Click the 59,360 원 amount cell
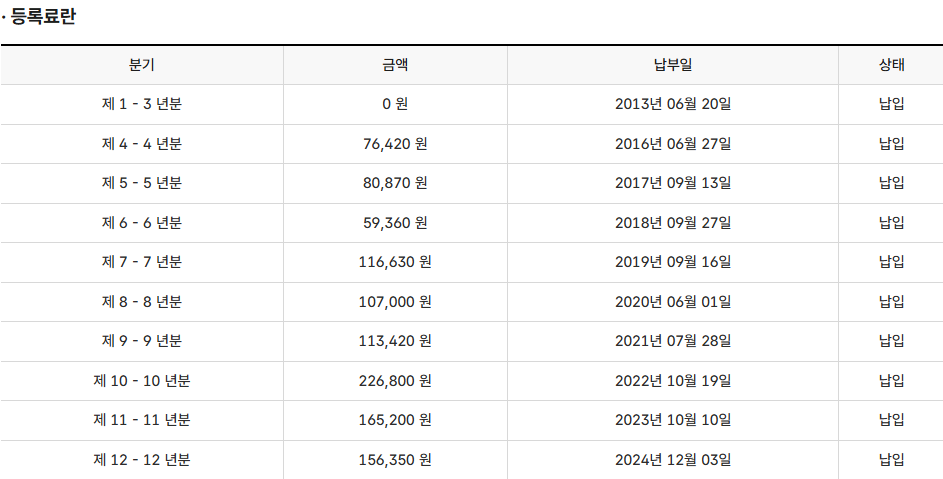The height and width of the screenshot is (479, 943). tap(395, 223)
